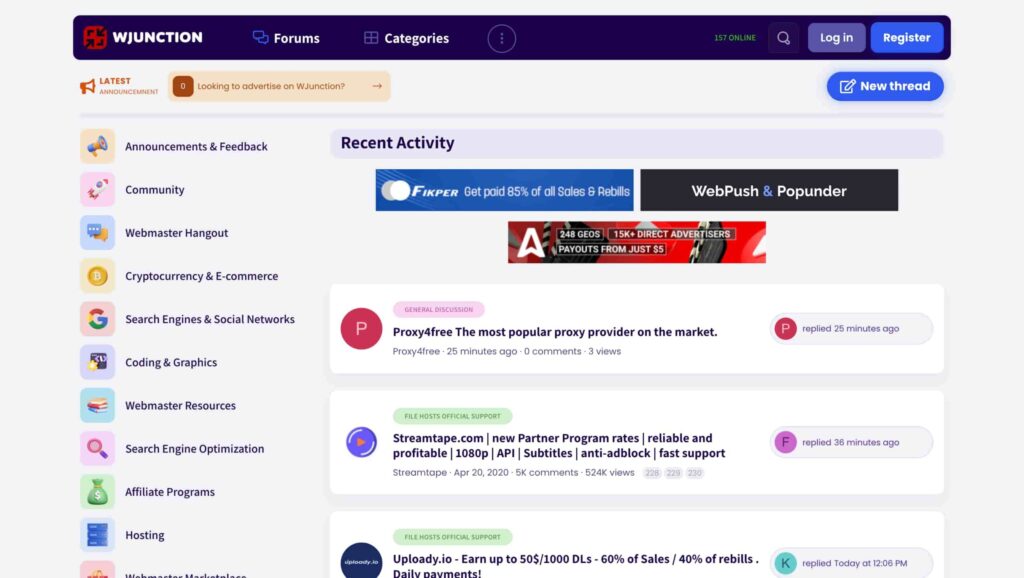
Task: Open Coding & Graphics category
Action: point(171,362)
